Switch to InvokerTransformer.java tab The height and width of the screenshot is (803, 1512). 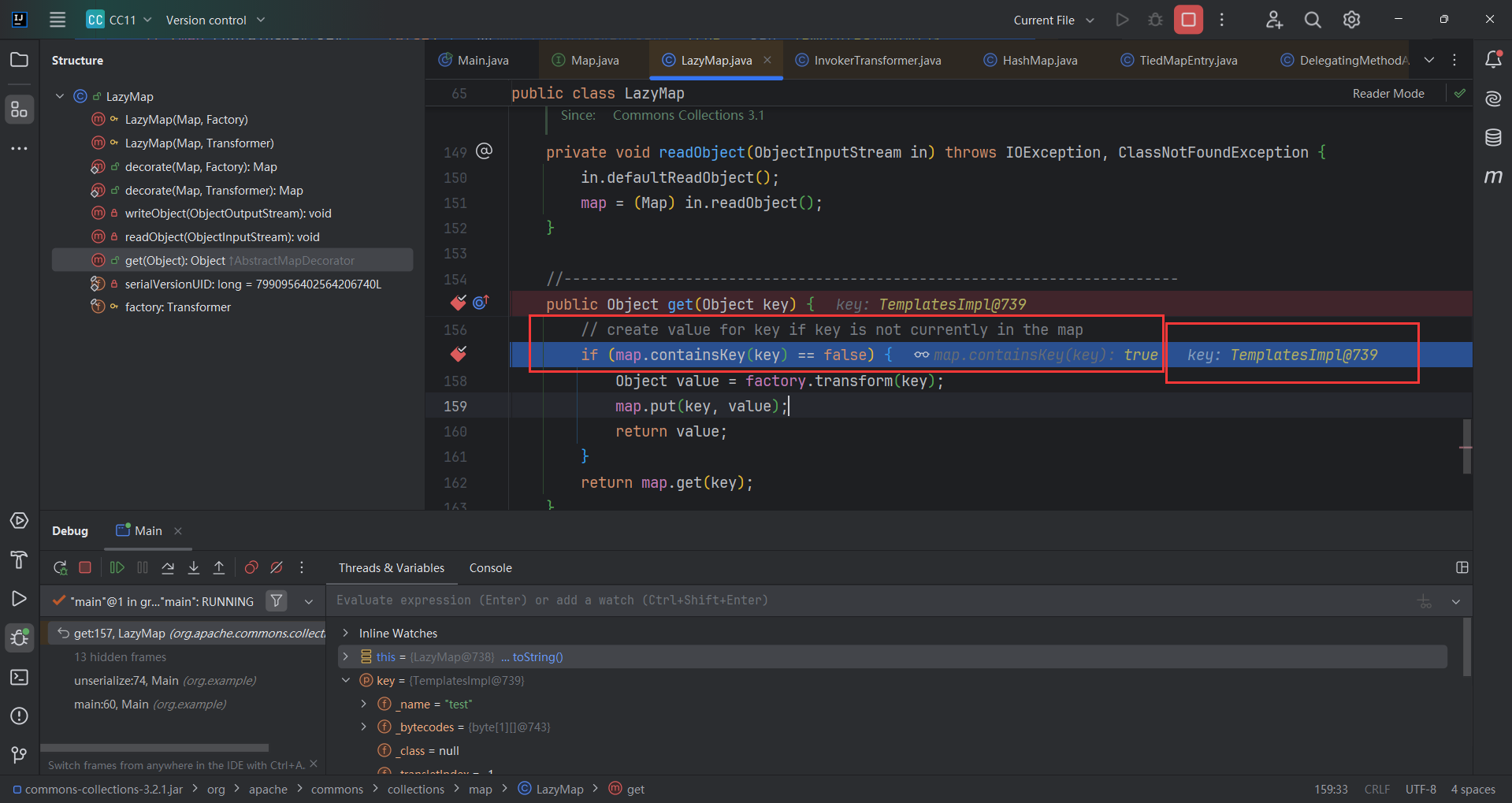click(x=868, y=60)
